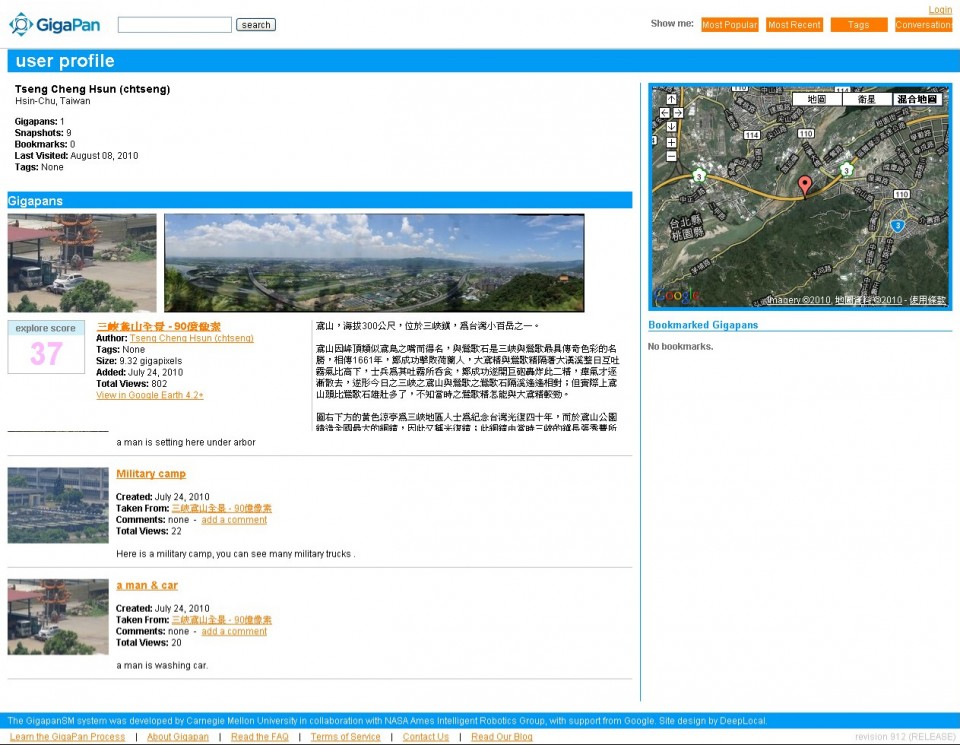This screenshot has width=960, height=745.
Task: Select 混合地圖 hybrid map view
Action: coord(917,99)
